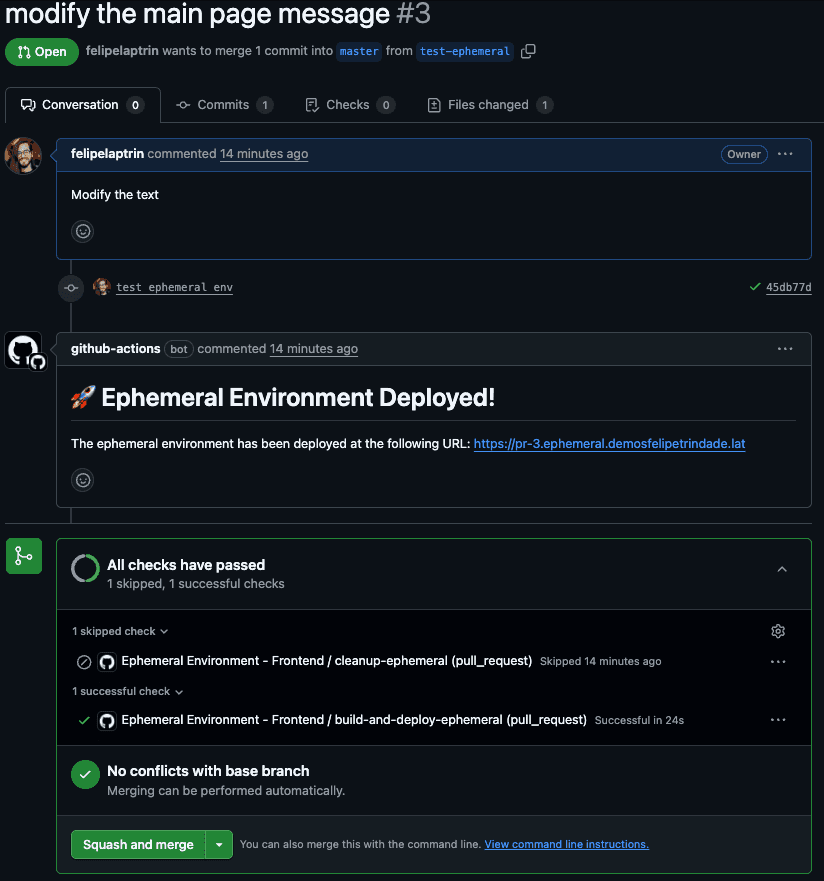Click the Owner badge
Screen dimensions: 824x881
[x=744, y=154]
